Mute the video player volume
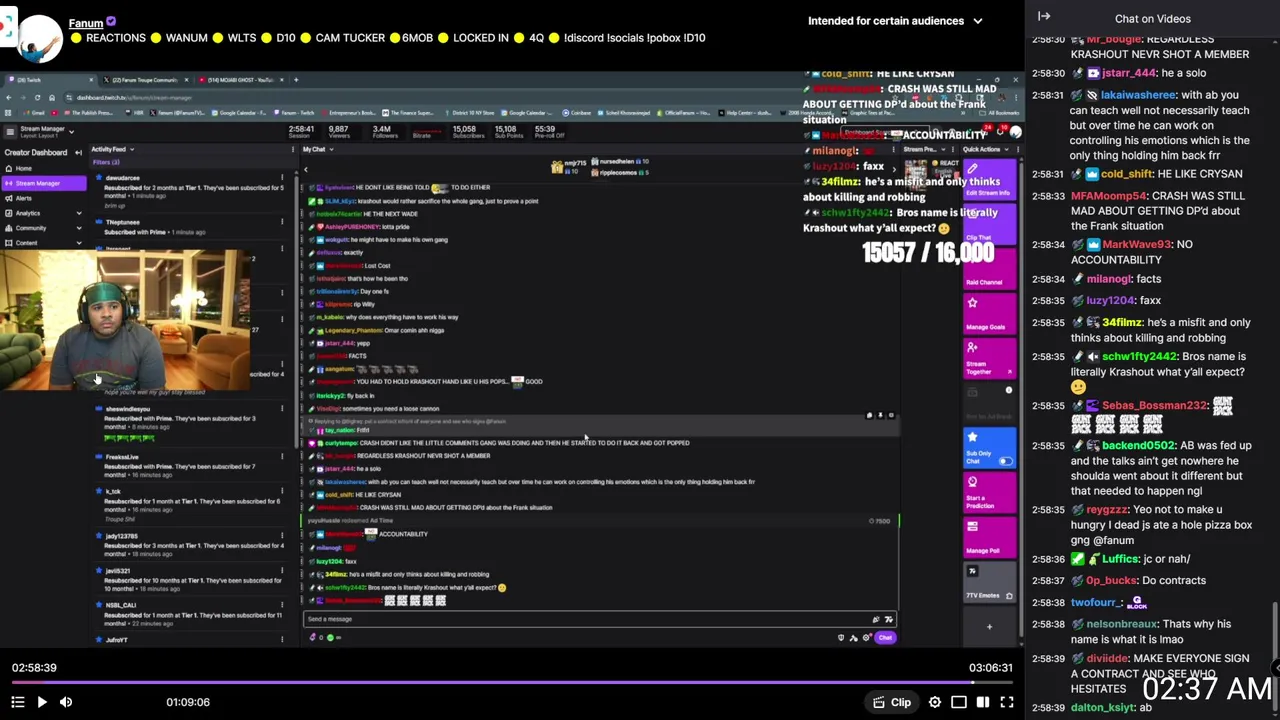 66,702
